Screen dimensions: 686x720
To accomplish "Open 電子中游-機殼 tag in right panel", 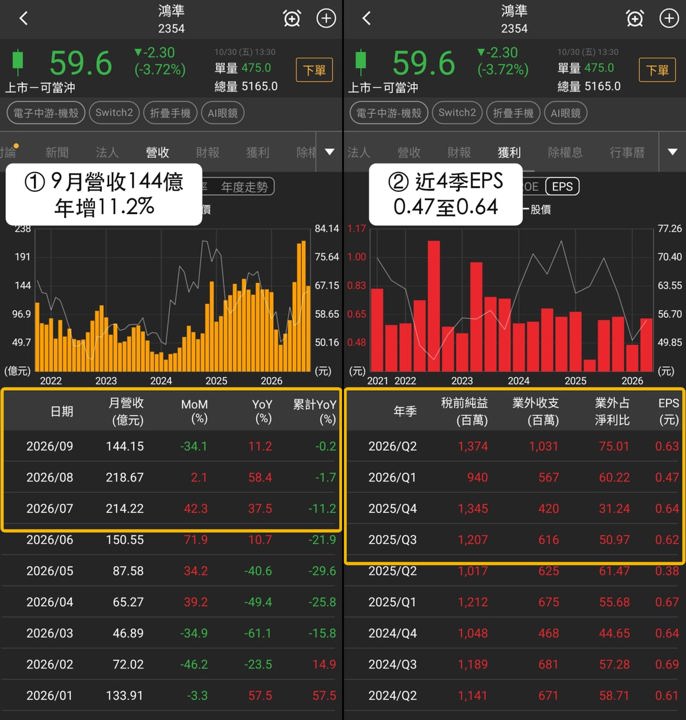I will (x=389, y=113).
